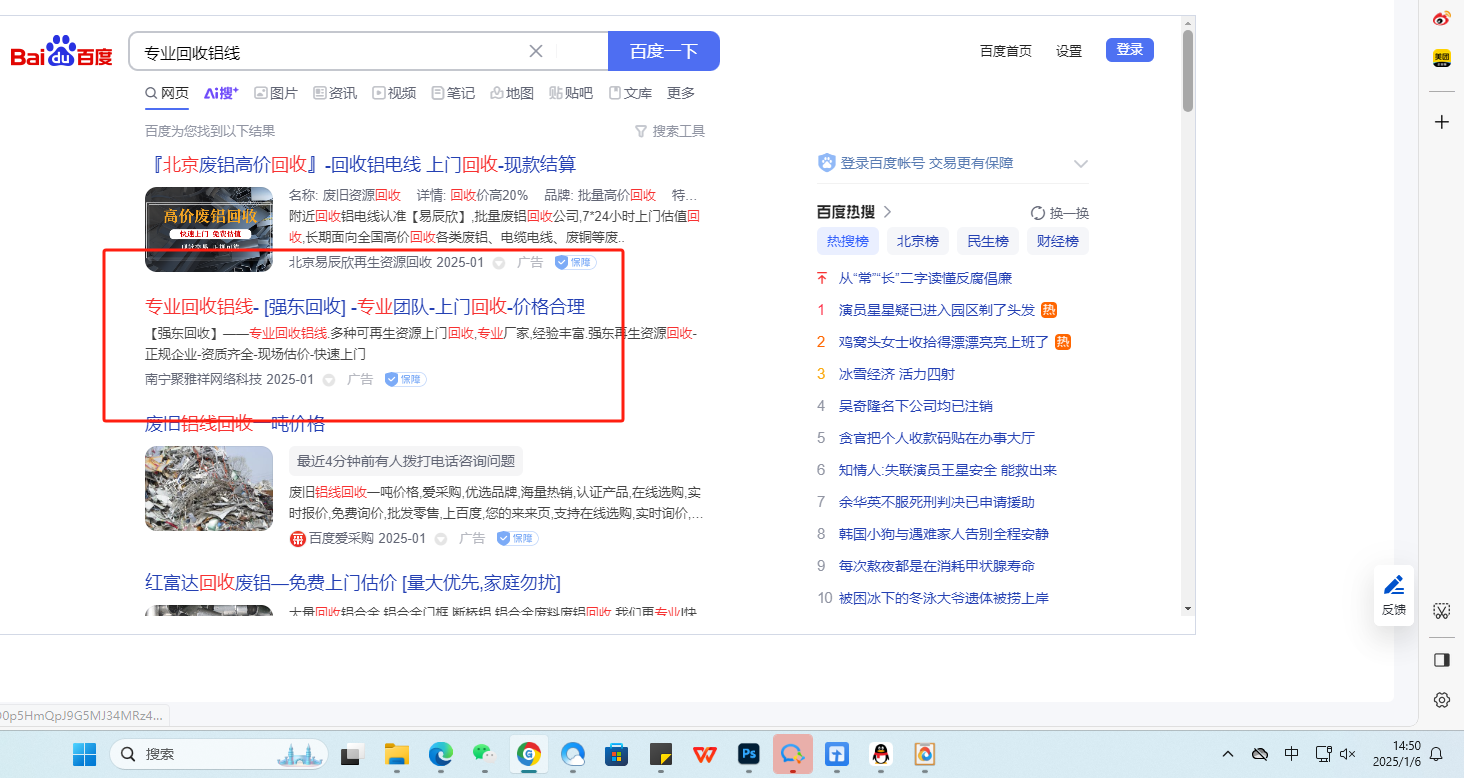1464x778 pixels.
Task: Refresh hot searches with 换一换
Action: pyautogui.click(x=1060, y=213)
